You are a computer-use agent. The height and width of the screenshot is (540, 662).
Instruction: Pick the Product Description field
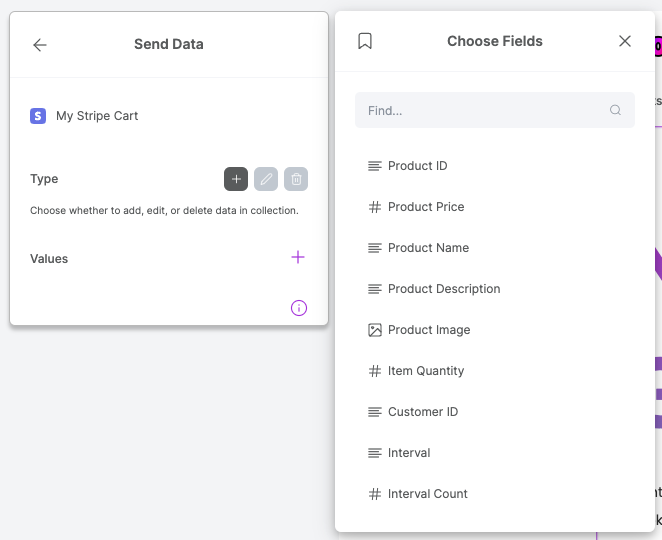click(443, 289)
